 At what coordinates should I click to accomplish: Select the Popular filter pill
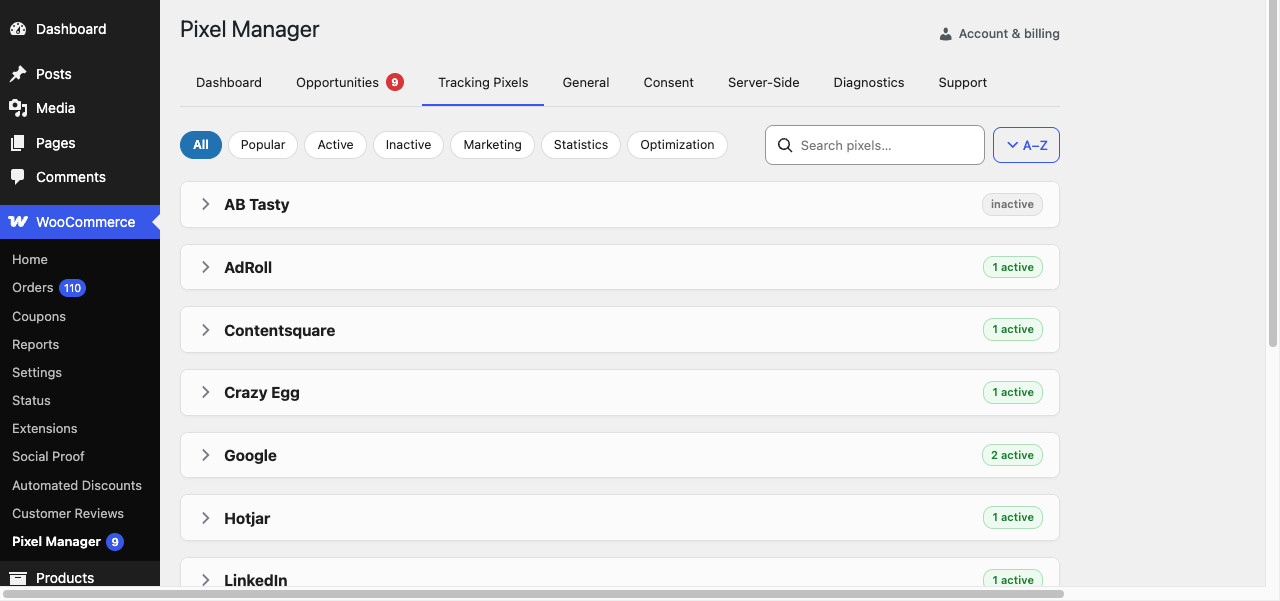click(x=263, y=145)
